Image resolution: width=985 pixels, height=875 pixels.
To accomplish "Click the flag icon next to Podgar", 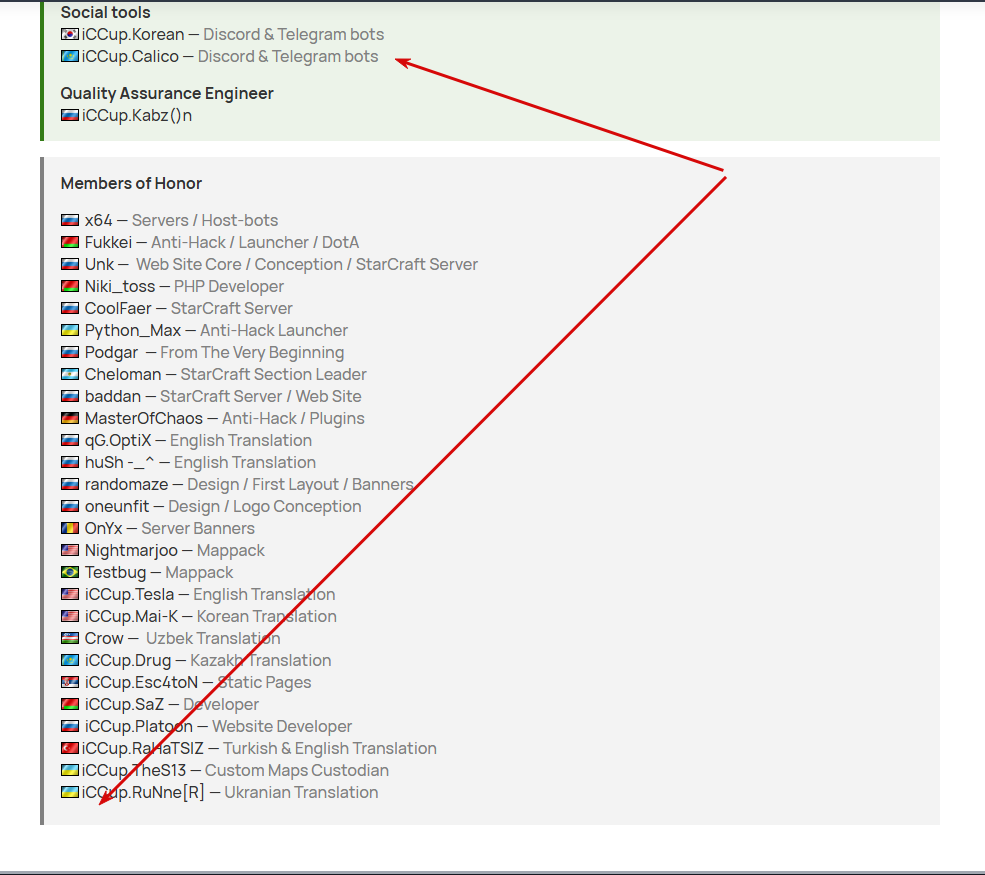I will [70, 352].
